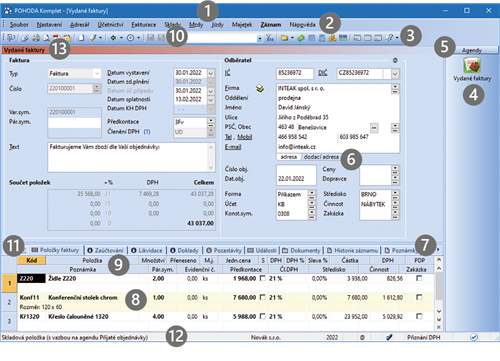Switch to the Likvidace tab
The height and width of the screenshot is (361, 500).
coord(147,250)
